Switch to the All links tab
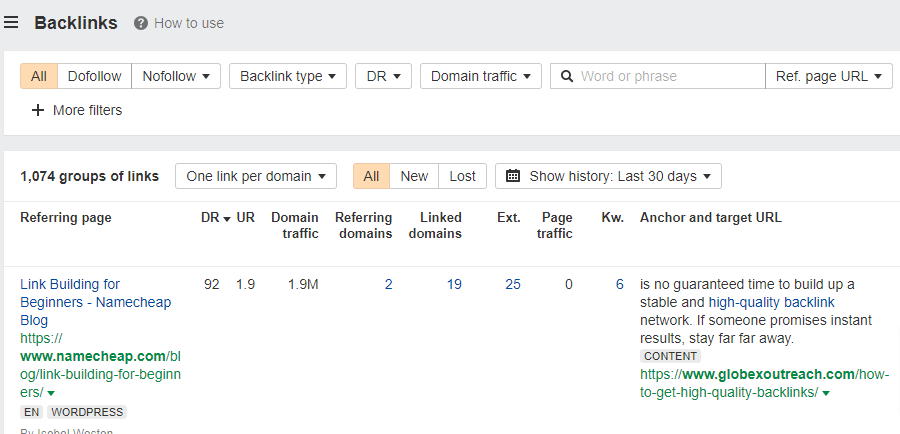The image size is (900, 434). click(371, 176)
